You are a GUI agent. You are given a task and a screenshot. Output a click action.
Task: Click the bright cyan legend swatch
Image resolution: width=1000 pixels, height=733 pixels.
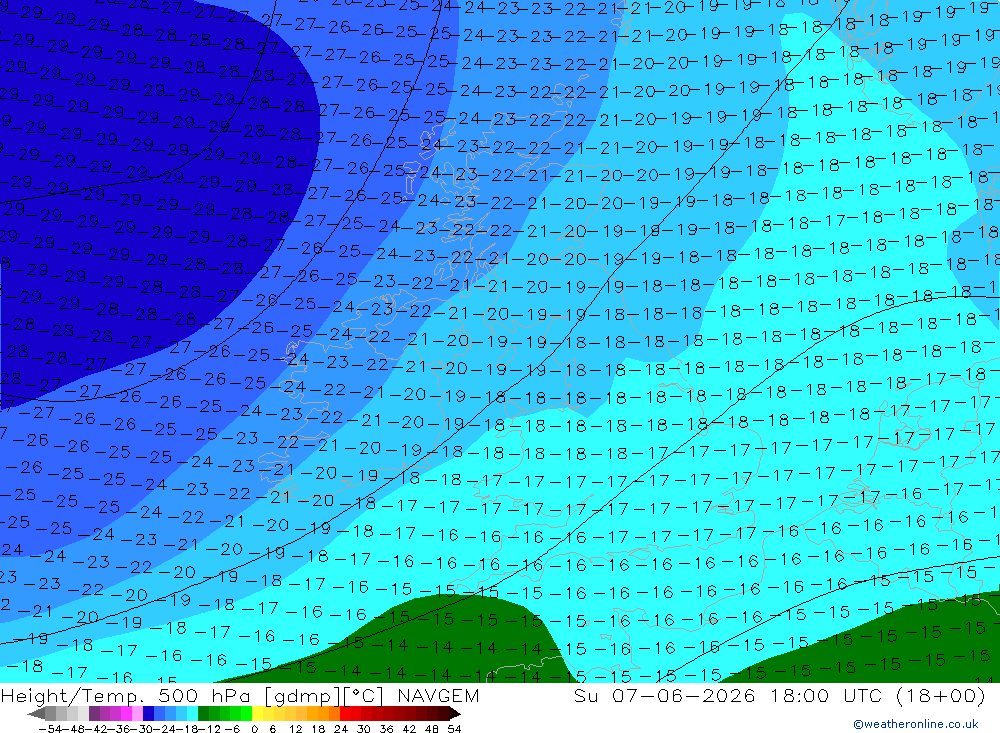(192, 713)
